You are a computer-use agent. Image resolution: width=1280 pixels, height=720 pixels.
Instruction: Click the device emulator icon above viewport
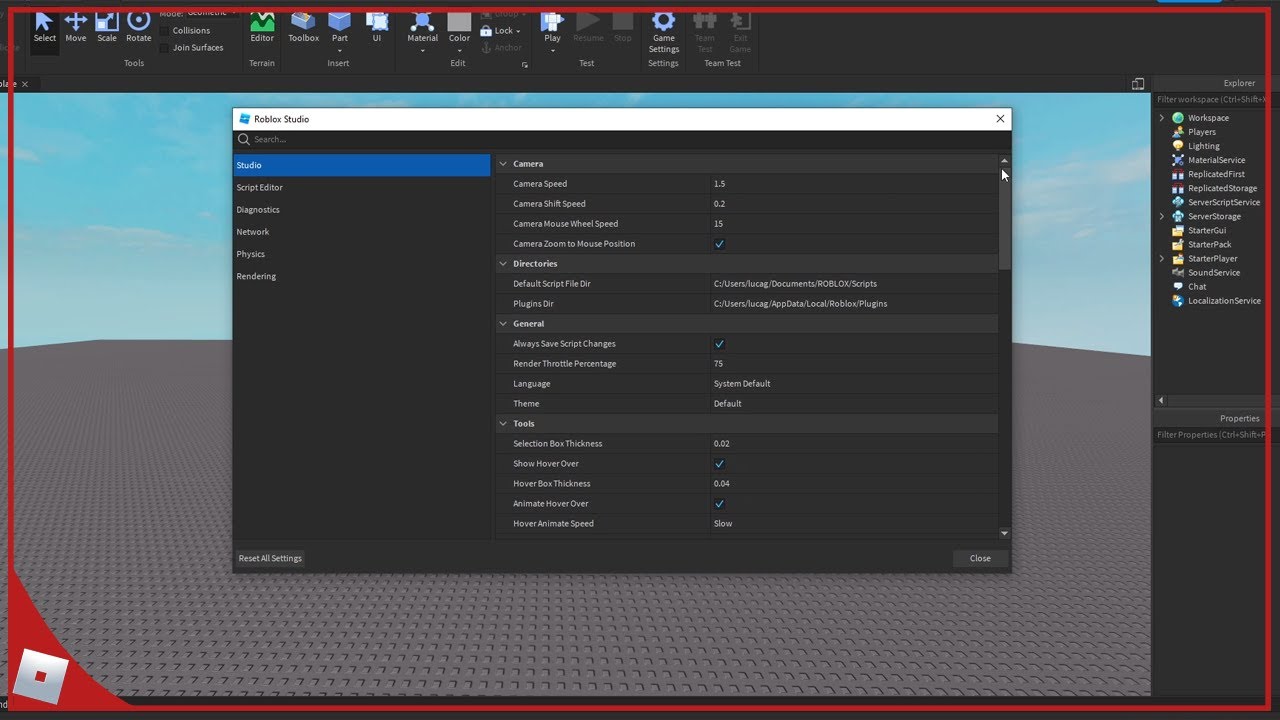tap(1138, 84)
